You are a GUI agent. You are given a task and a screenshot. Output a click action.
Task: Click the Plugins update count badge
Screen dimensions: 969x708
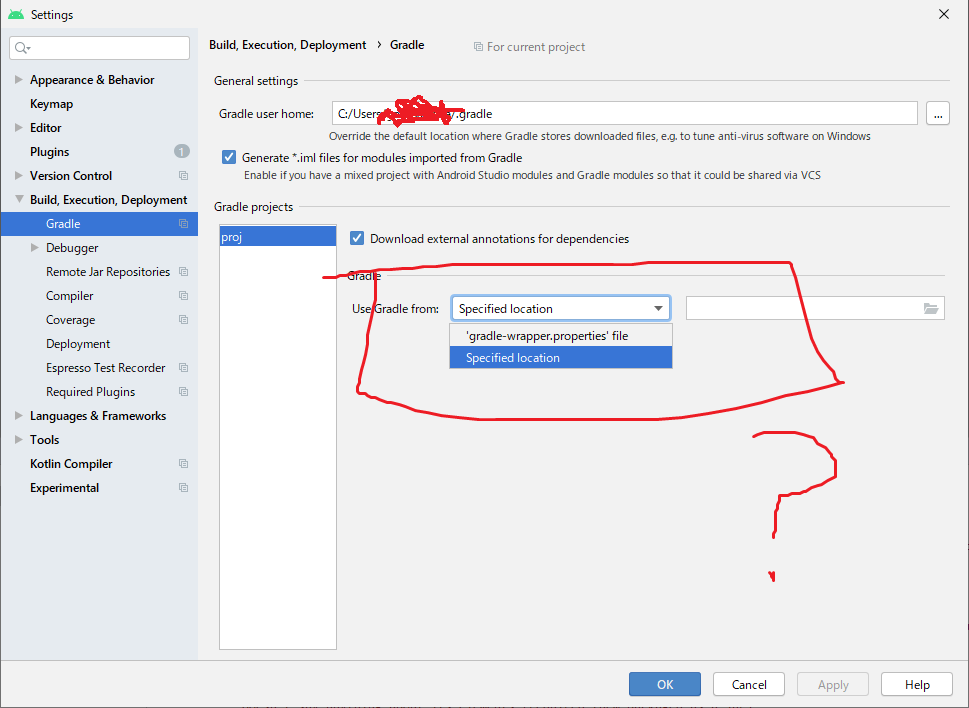181,152
